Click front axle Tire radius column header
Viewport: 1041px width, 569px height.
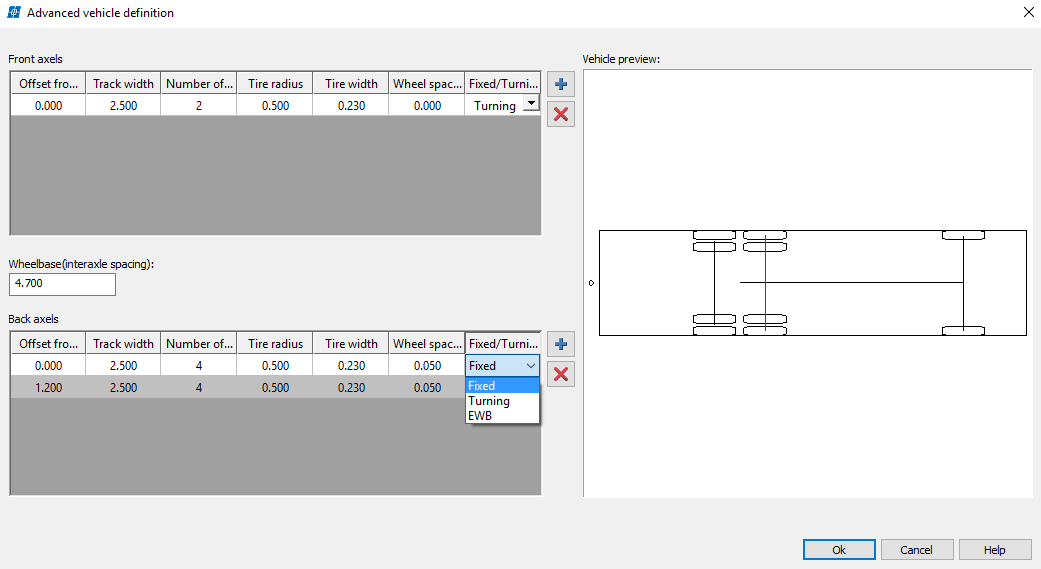point(275,84)
